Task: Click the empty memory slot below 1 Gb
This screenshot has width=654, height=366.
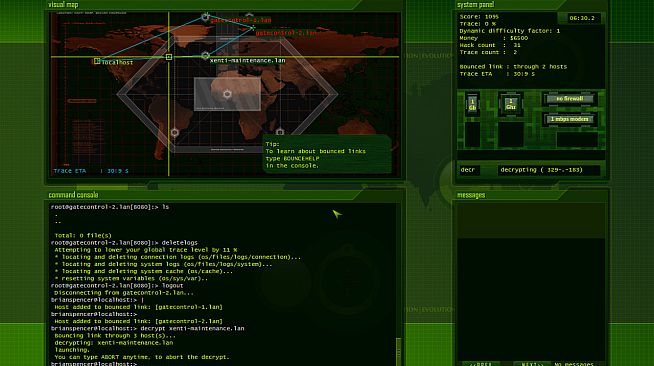Action: [x=473, y=134]
